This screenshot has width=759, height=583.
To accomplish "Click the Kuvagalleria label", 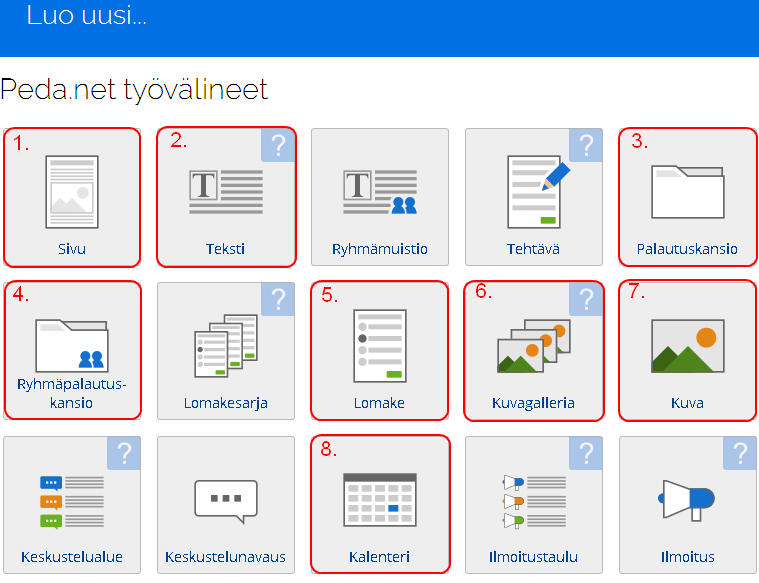I will click(533, 403).
